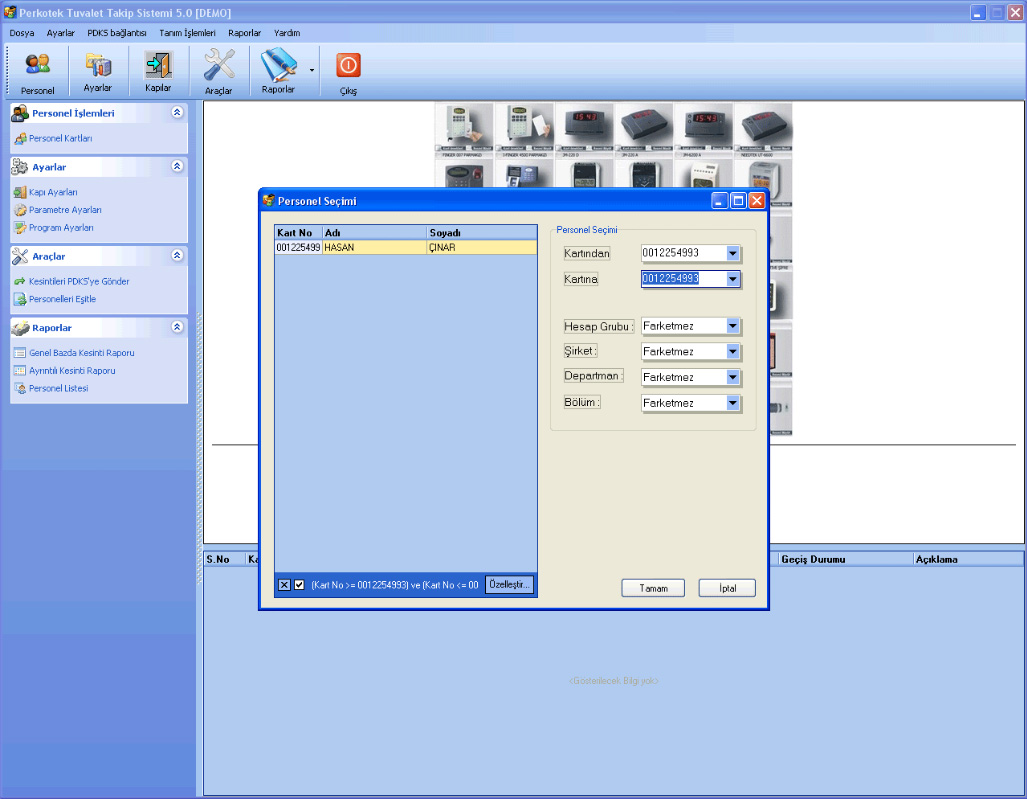Viewport: 1027px width, 799px height.
Task: Select the HASAN ÇINAR row
Action: [x=405, y=247]
